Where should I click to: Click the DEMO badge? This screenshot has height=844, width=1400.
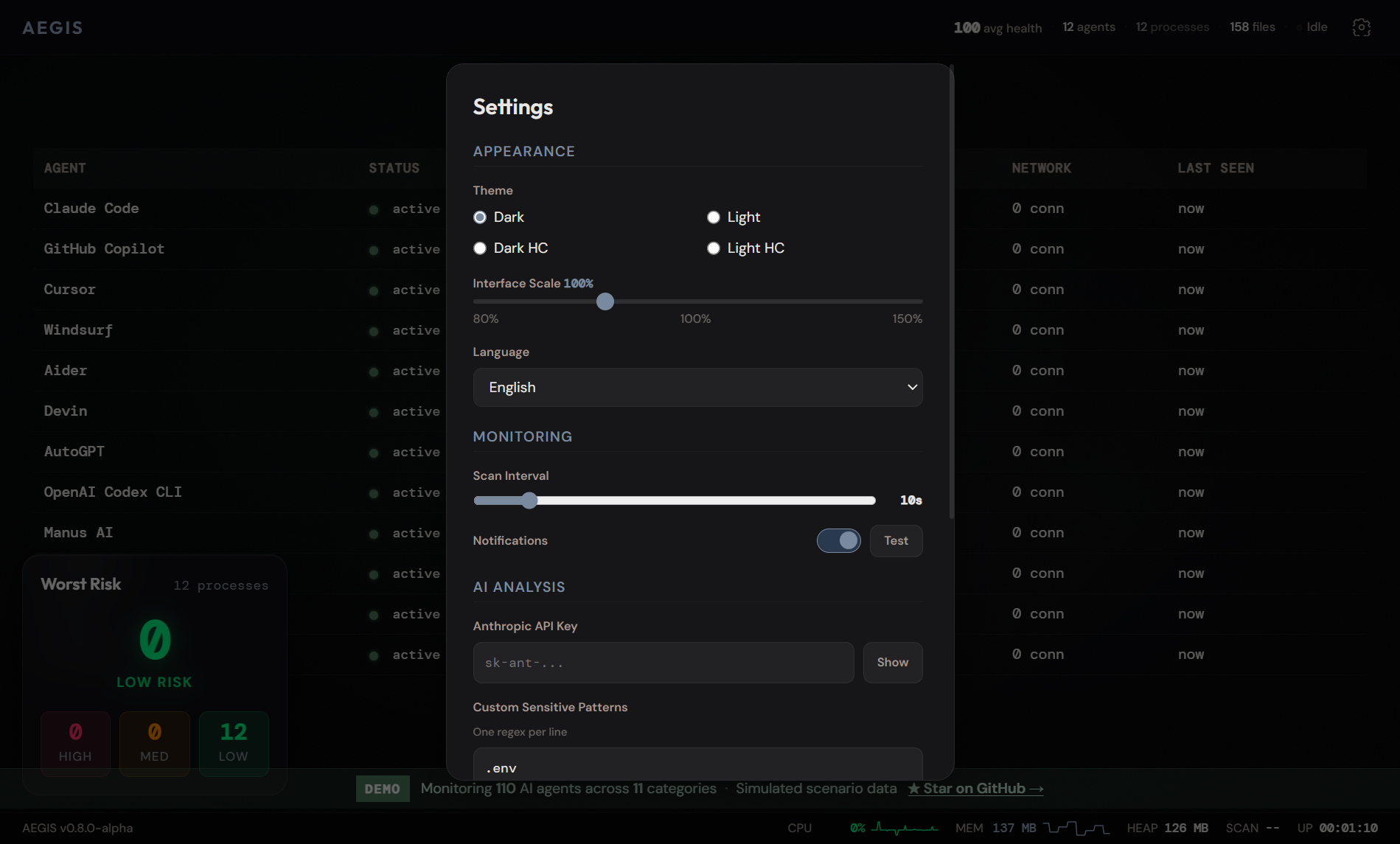coord(383,789)
